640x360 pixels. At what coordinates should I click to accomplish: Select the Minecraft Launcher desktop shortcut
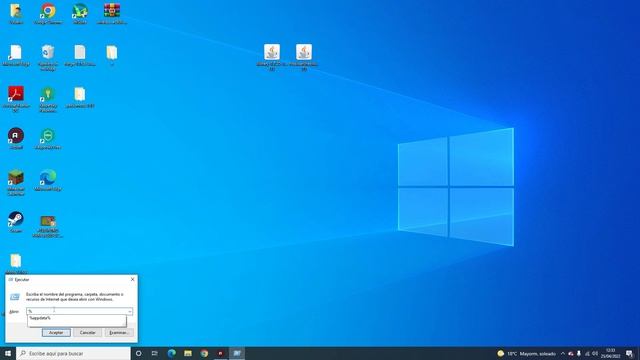coord(16,182)
